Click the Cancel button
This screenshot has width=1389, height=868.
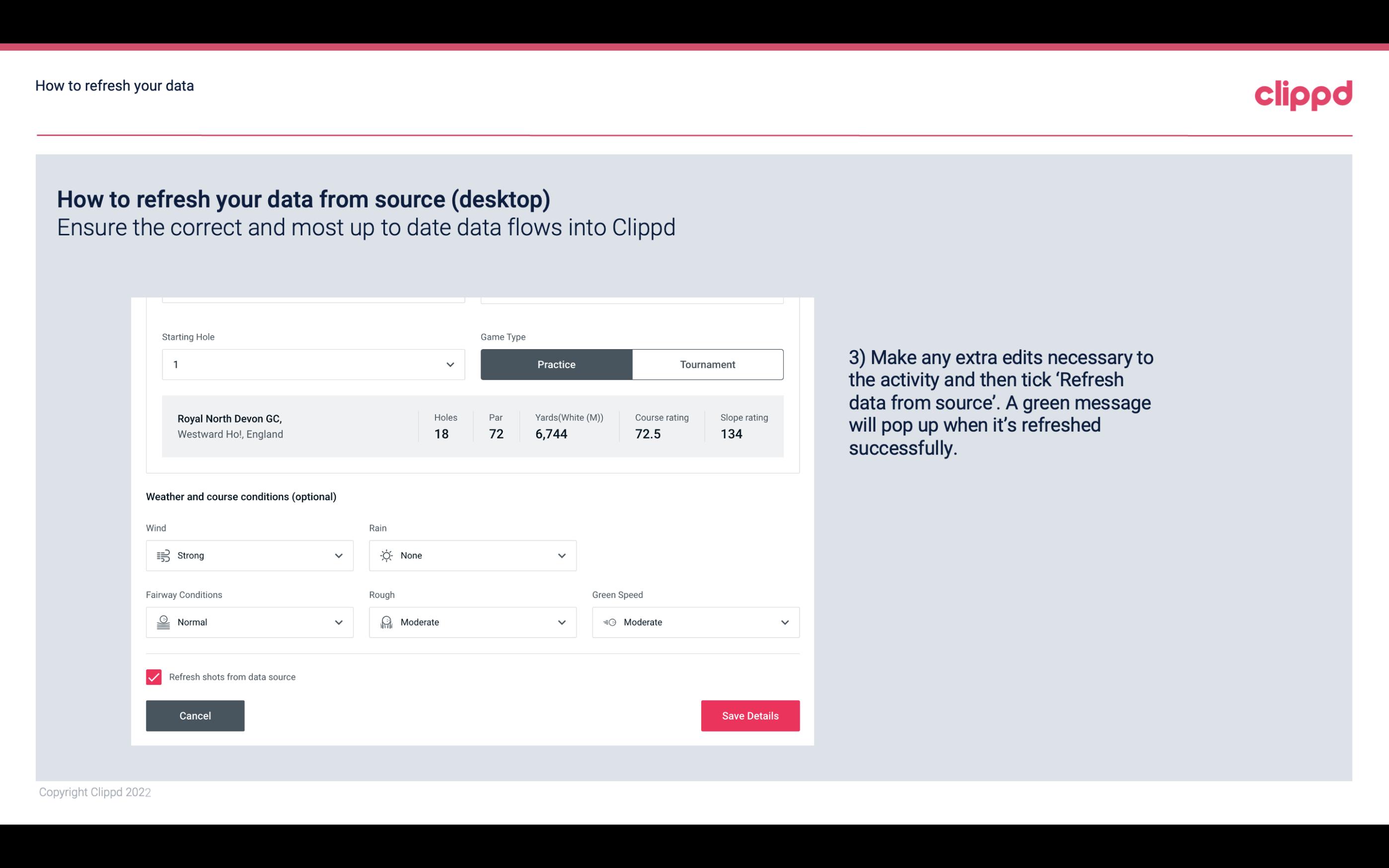point(195,716)
